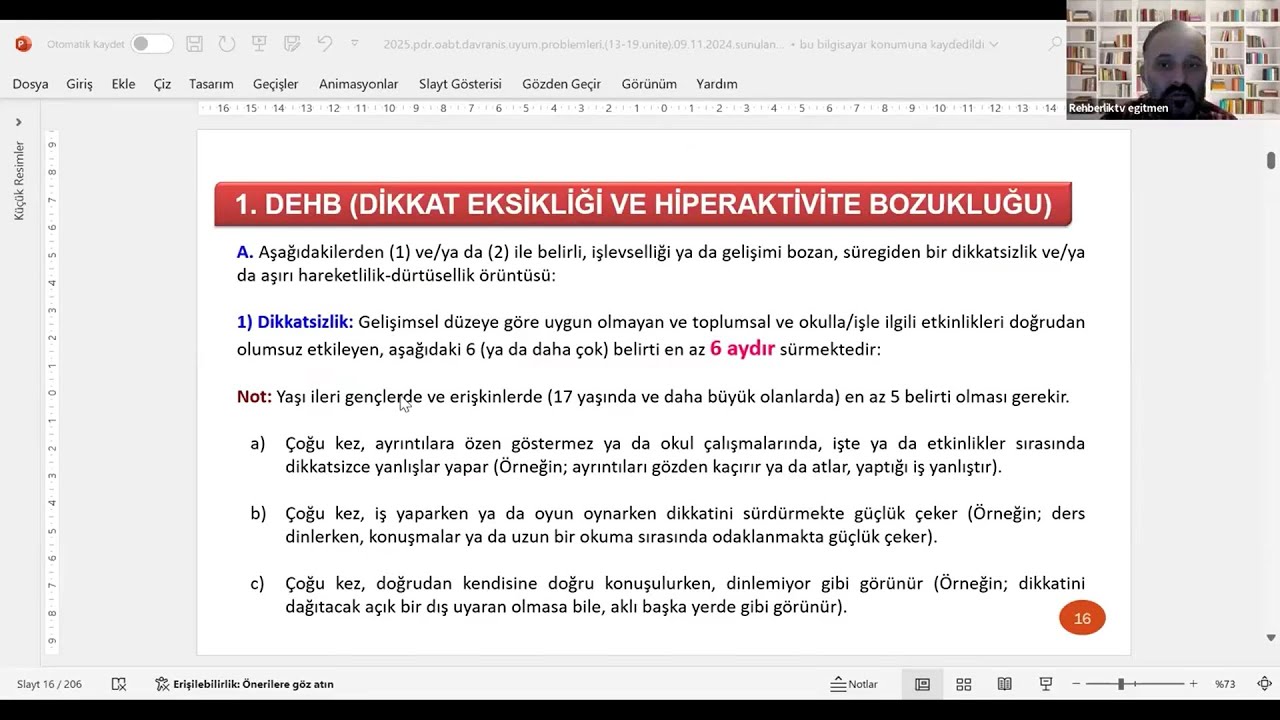
Task: Click the text '6 aydır' on the slide
Action: click(742, 349)
